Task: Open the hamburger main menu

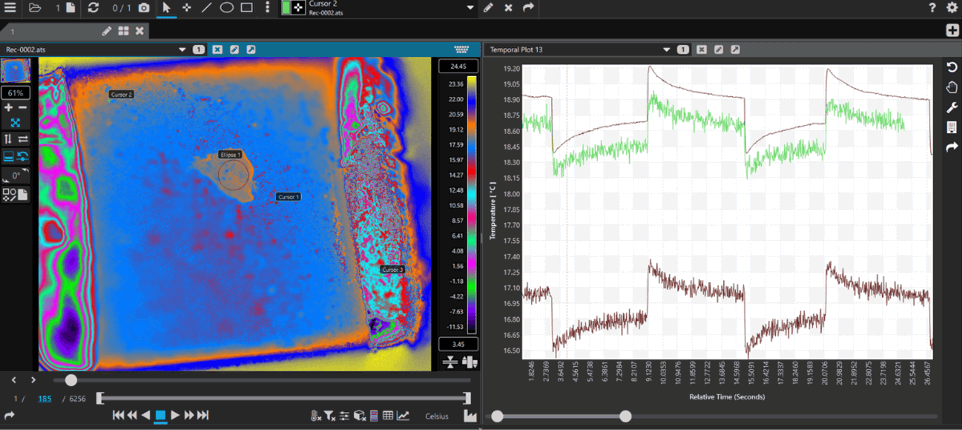Action: coord(11,8)
